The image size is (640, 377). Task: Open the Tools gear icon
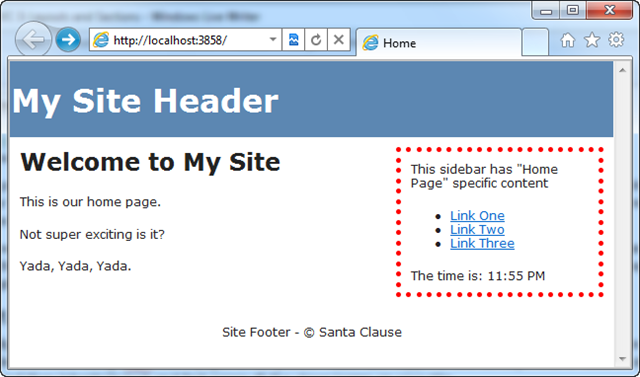coord(616,40)
